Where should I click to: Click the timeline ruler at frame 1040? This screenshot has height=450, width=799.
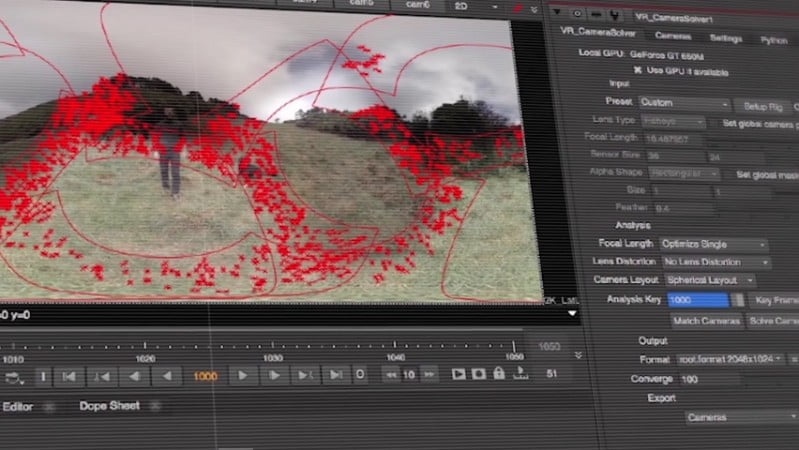(x=395, y=347)
